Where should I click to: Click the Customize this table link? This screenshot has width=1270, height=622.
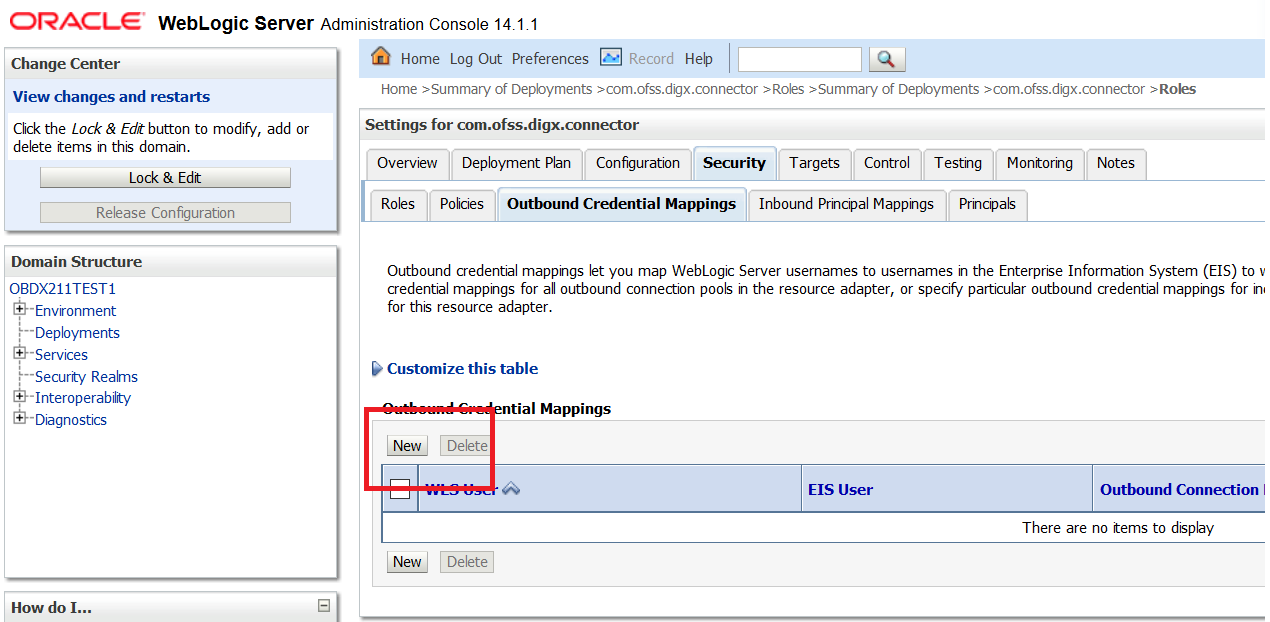click(x=462, y=369)
